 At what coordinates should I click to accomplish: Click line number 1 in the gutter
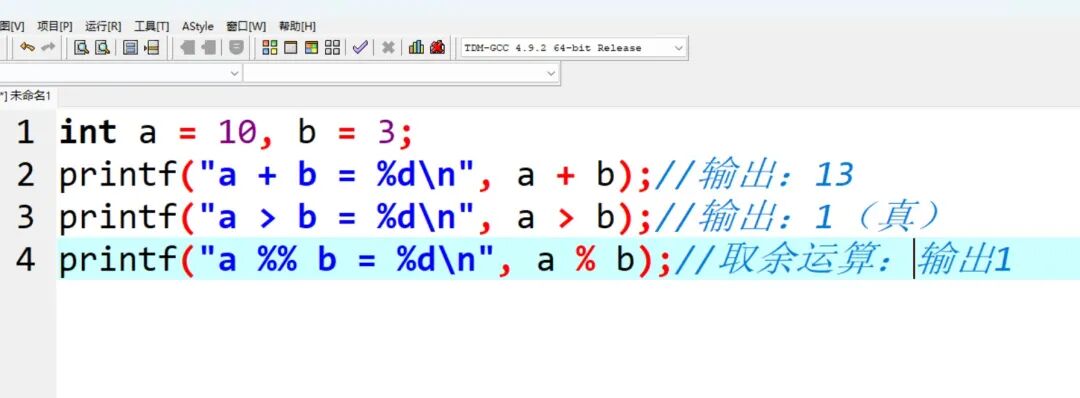[x=25, y=132]
